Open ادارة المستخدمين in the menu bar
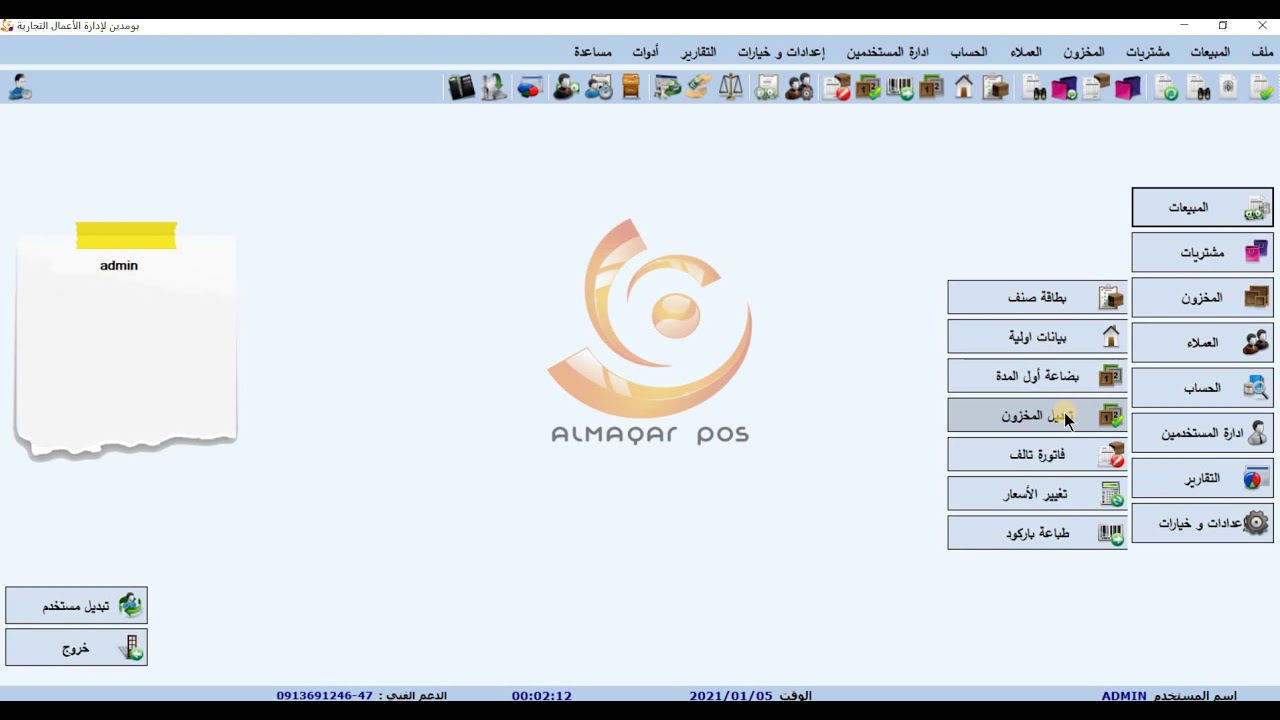 pos(888,52)
